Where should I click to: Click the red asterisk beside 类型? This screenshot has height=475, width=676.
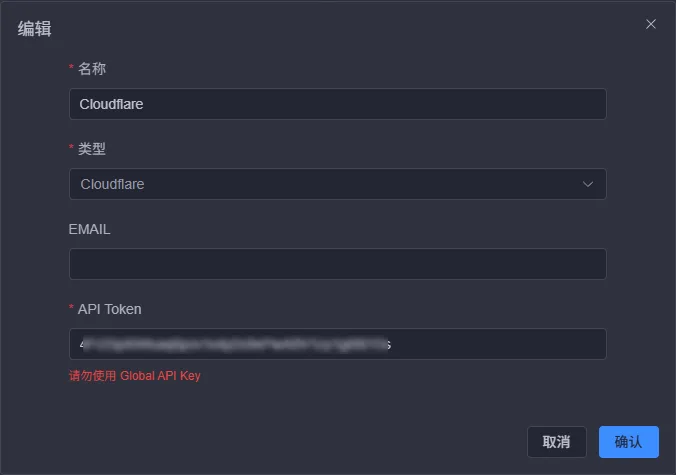pyautogui.click(x=71, y=149)
